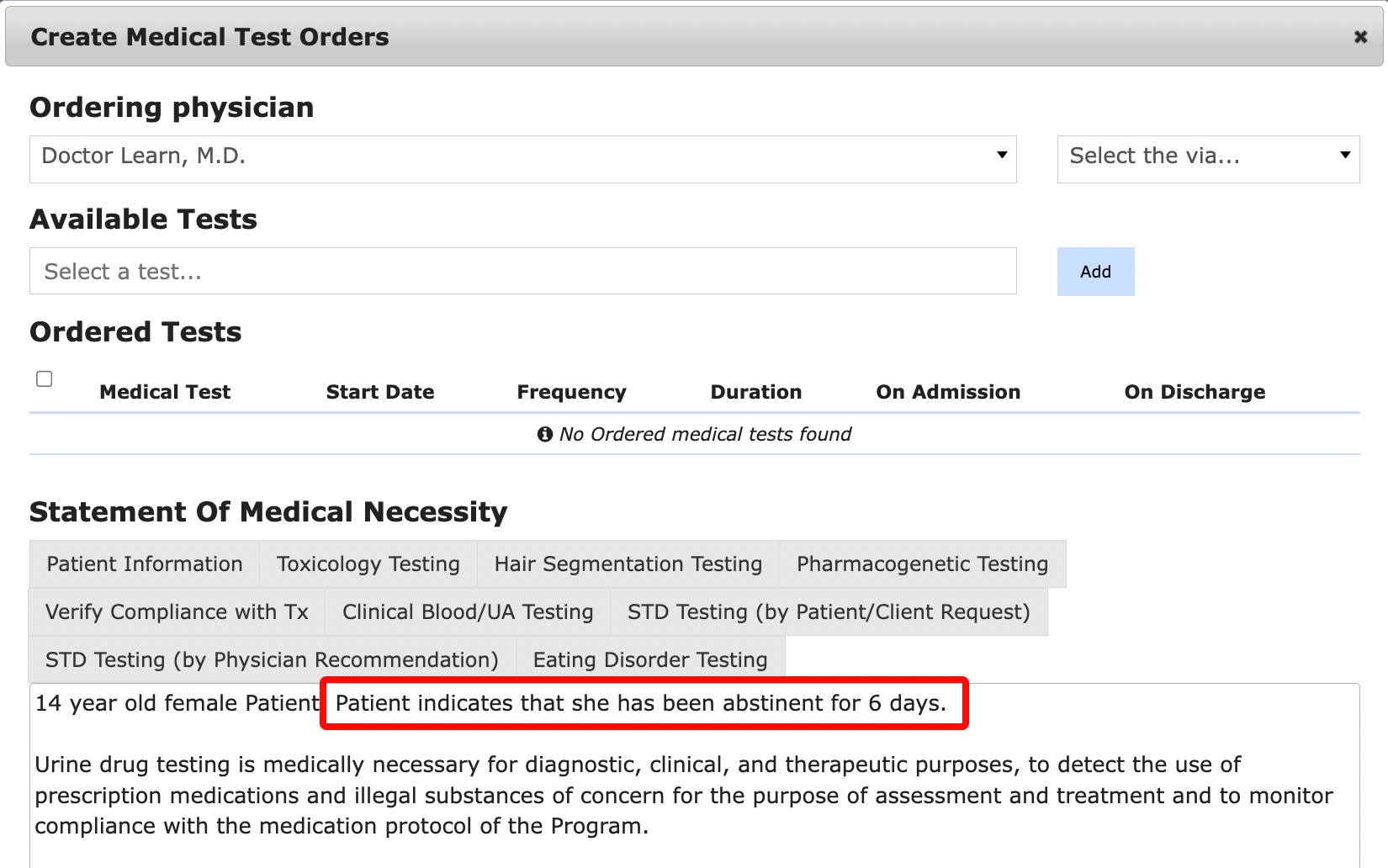The image size is (1388, 868).
Task: Switch to the Toxicology Testing tab
Action: (x=368, y=564)
